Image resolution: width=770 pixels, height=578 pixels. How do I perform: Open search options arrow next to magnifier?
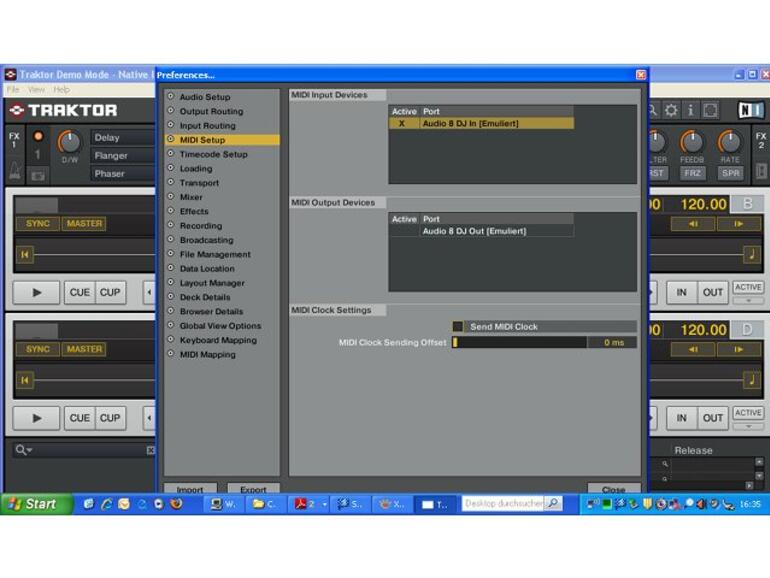pos(29,450)
